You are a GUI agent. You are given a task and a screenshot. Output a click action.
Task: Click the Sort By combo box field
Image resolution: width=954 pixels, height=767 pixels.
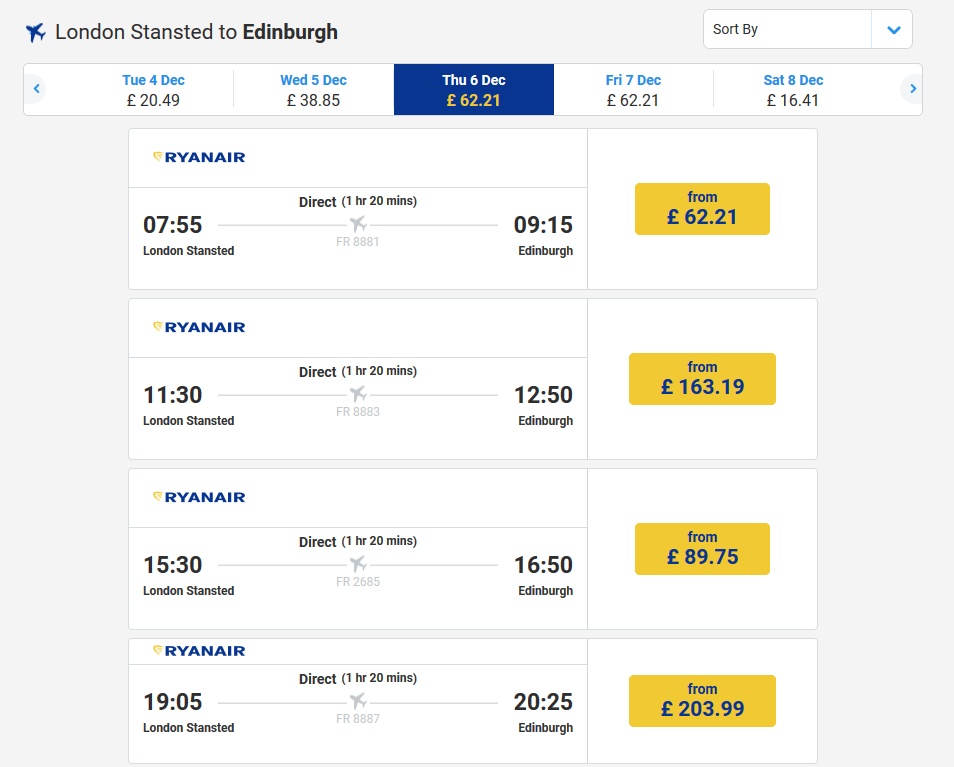pos(807,29)
